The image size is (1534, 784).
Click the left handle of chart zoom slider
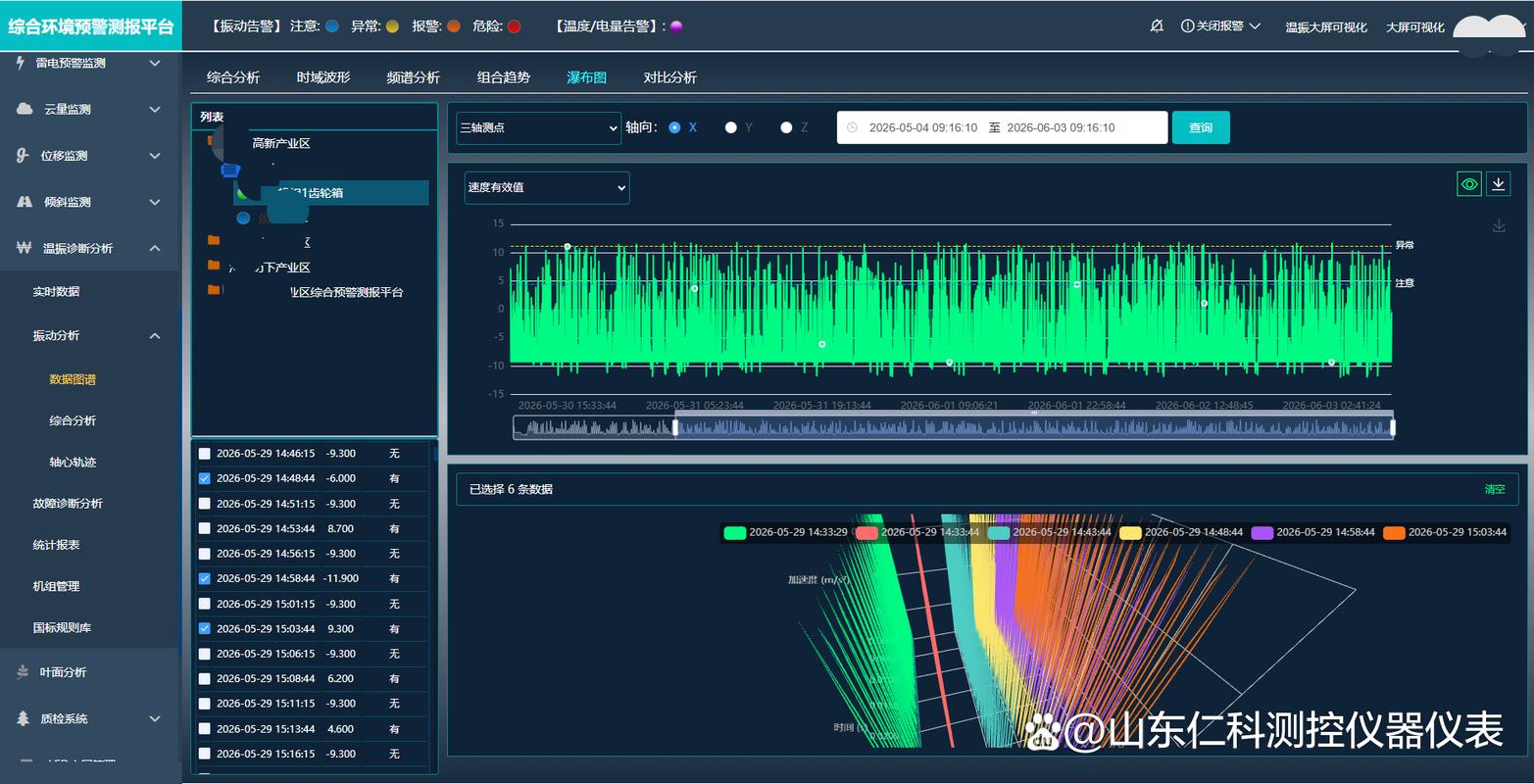pos(675,427)
